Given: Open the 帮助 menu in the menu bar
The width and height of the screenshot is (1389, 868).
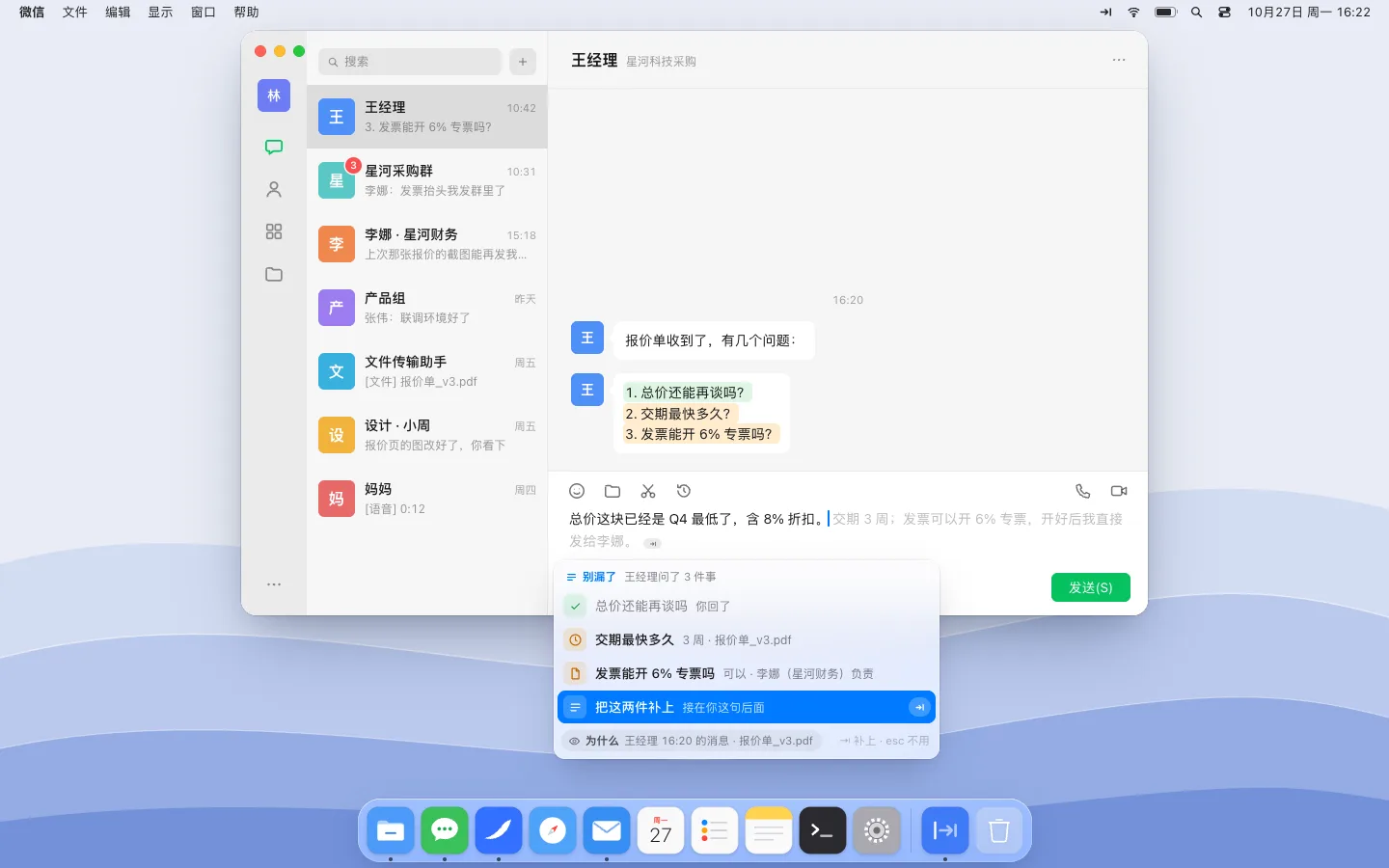Looking at the screenshot, I should (x=246, y=13).
